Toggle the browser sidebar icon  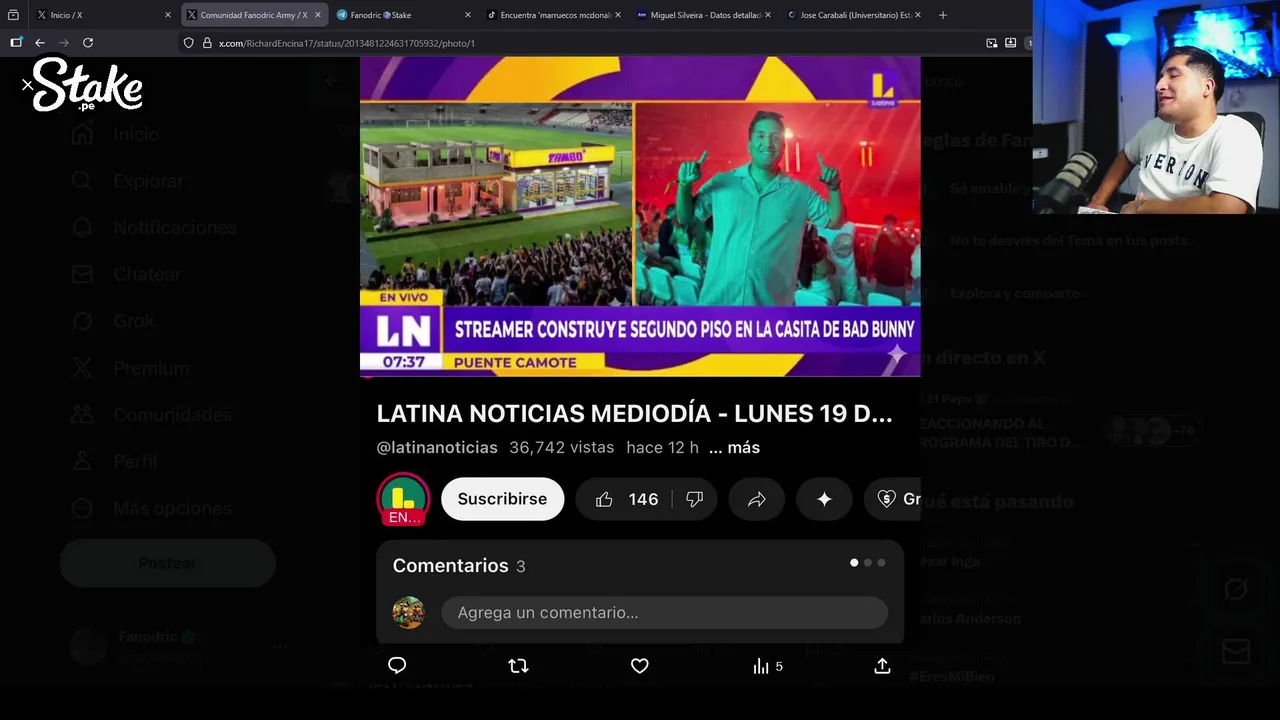(16, 43)
